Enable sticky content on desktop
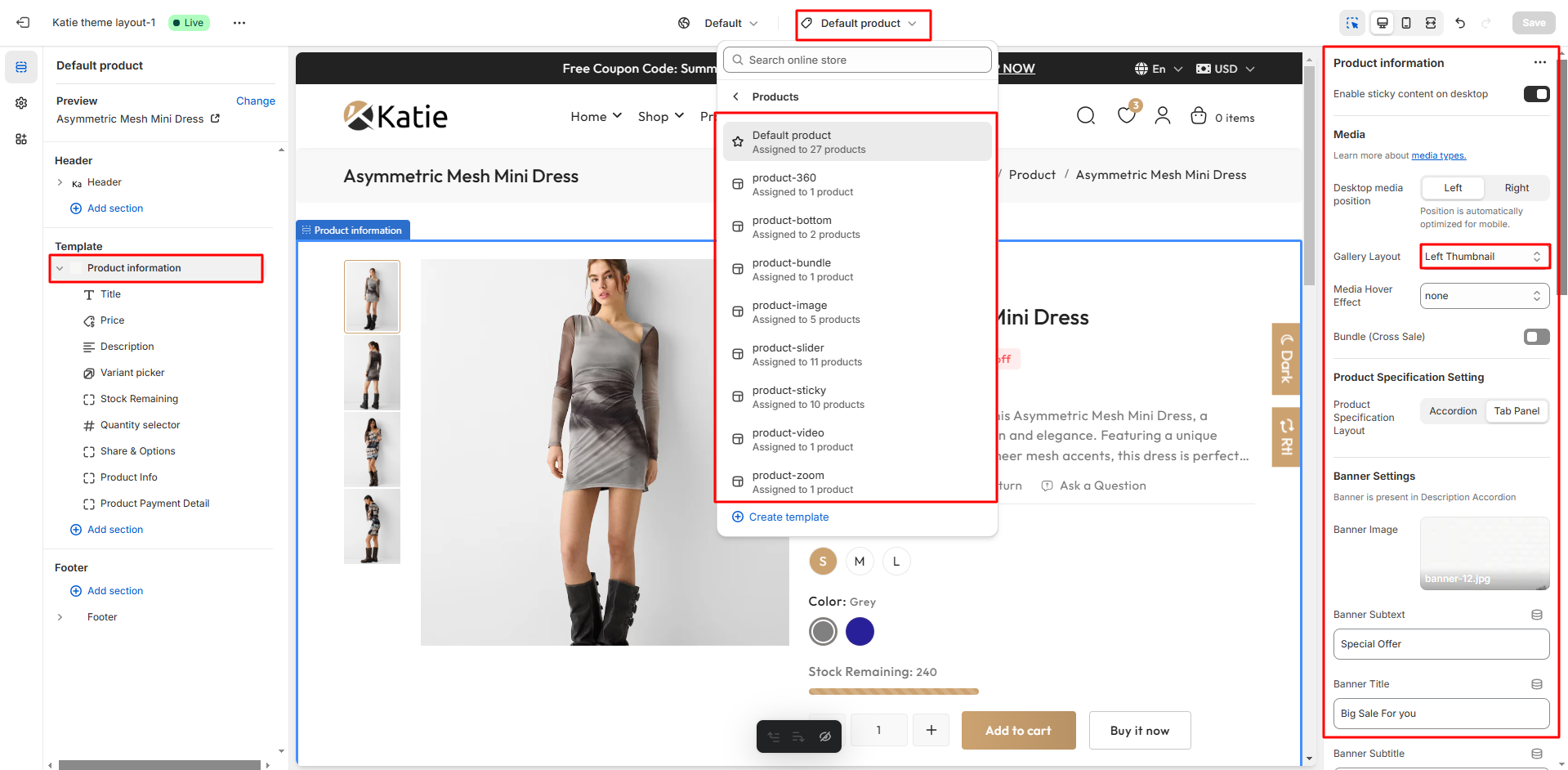Screen dimensions: 1568x770 1536,94
